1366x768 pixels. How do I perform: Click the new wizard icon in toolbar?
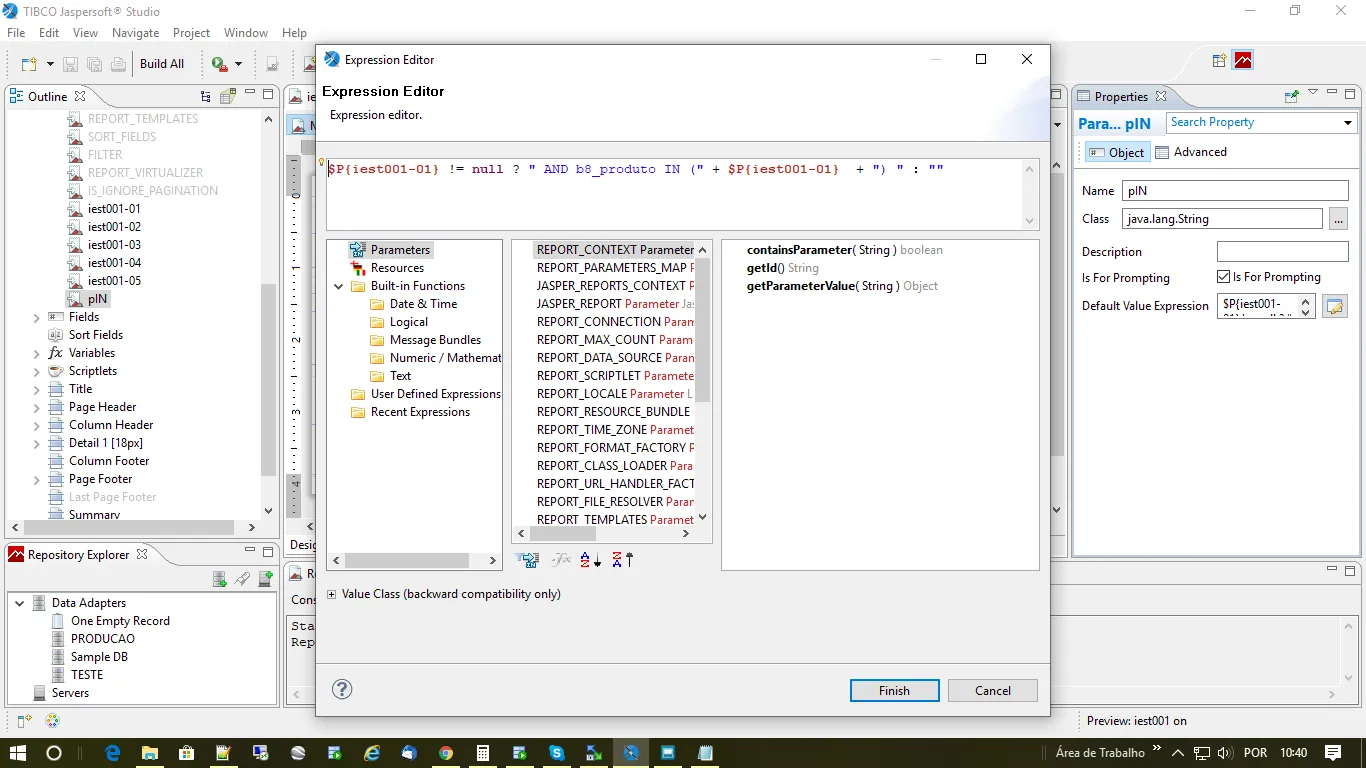click(29, 64)
